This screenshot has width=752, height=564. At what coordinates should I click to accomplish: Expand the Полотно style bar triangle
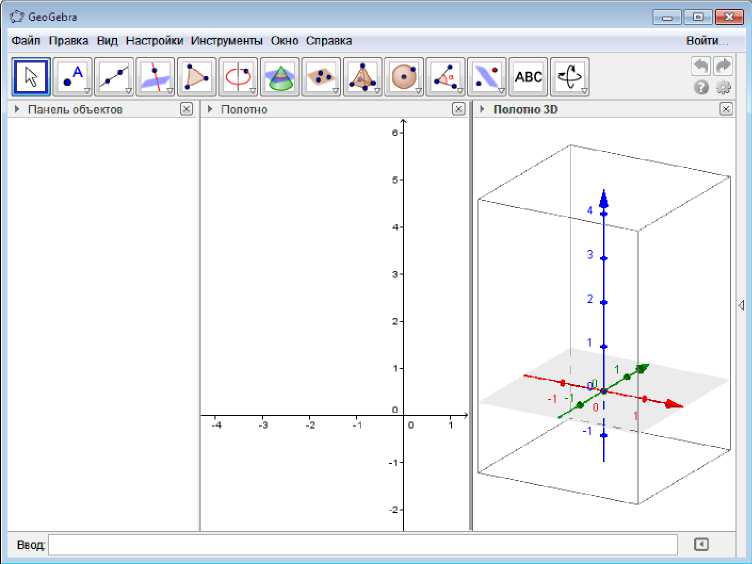coord(210,109)
